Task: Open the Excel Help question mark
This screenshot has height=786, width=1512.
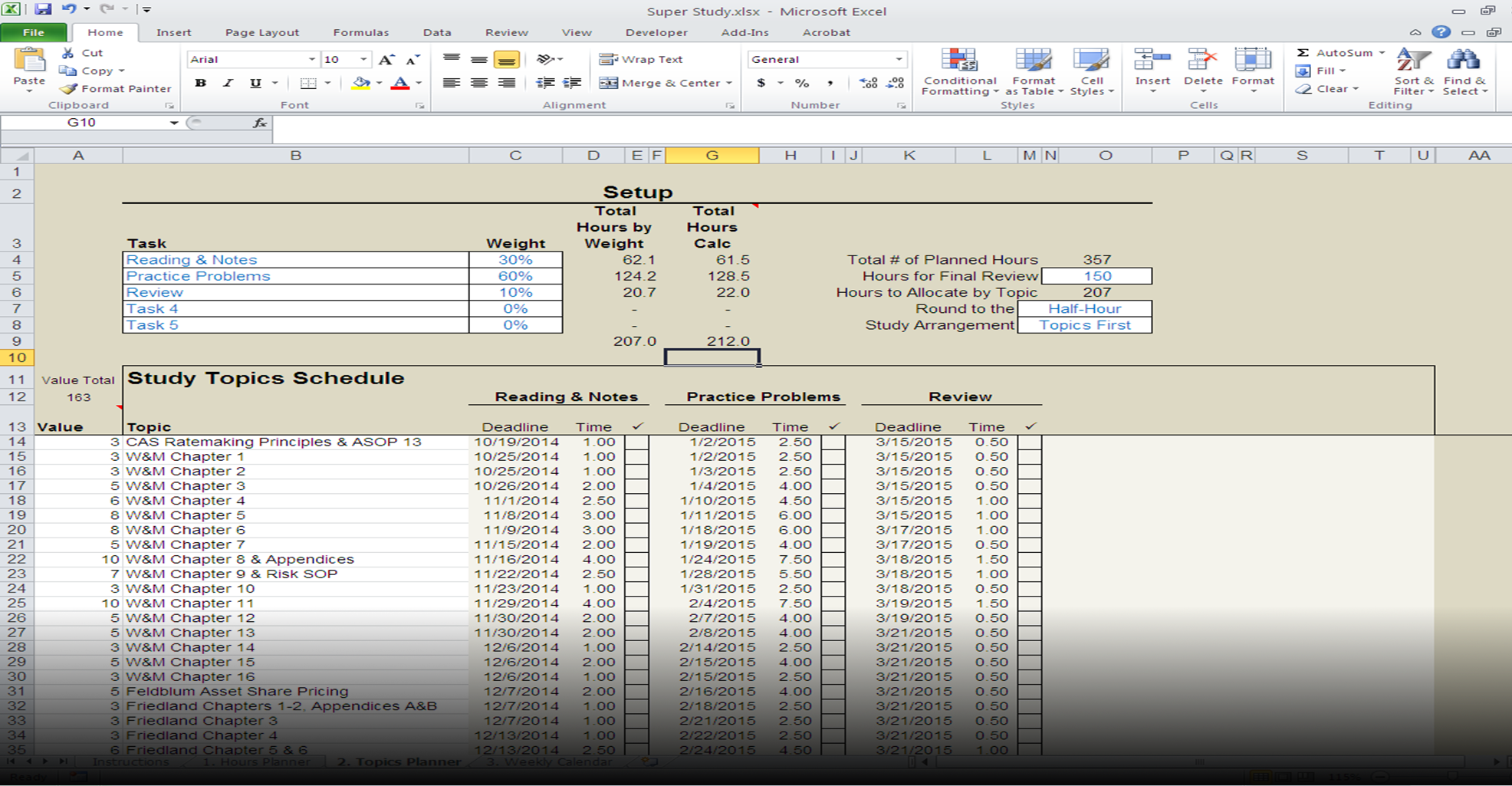Action: [x=1441, y=32]
